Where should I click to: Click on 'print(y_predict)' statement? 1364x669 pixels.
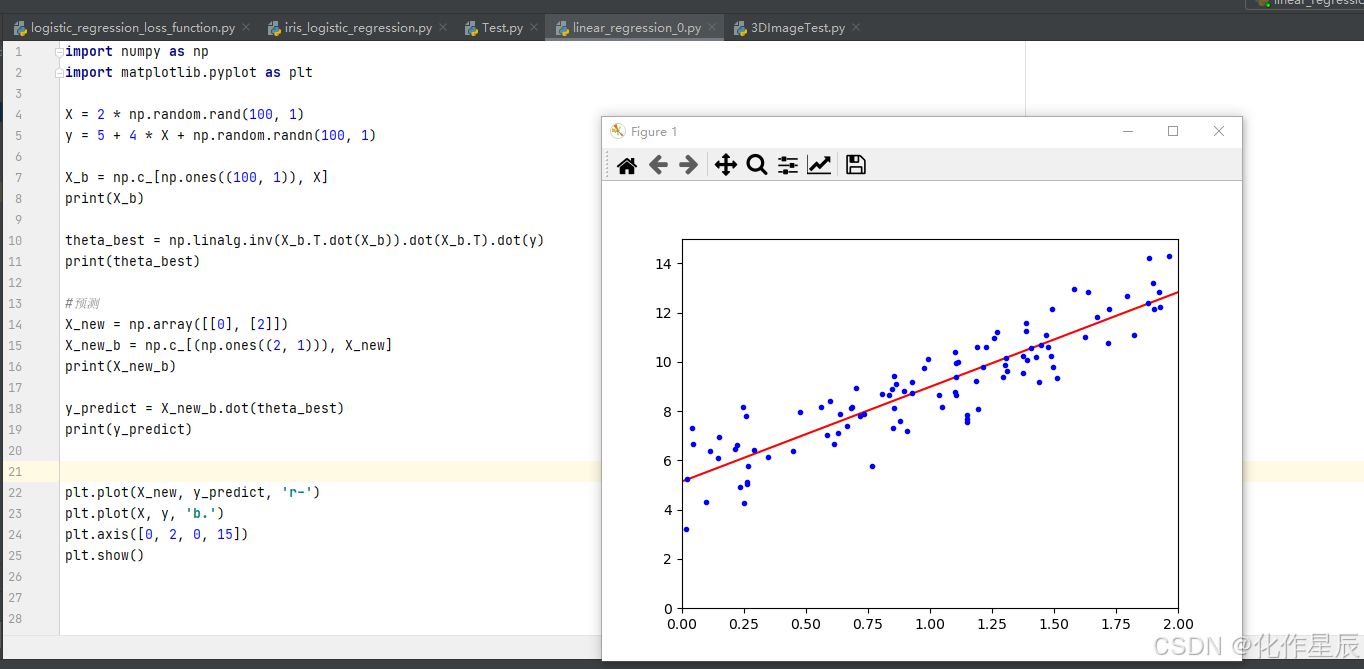128,429
